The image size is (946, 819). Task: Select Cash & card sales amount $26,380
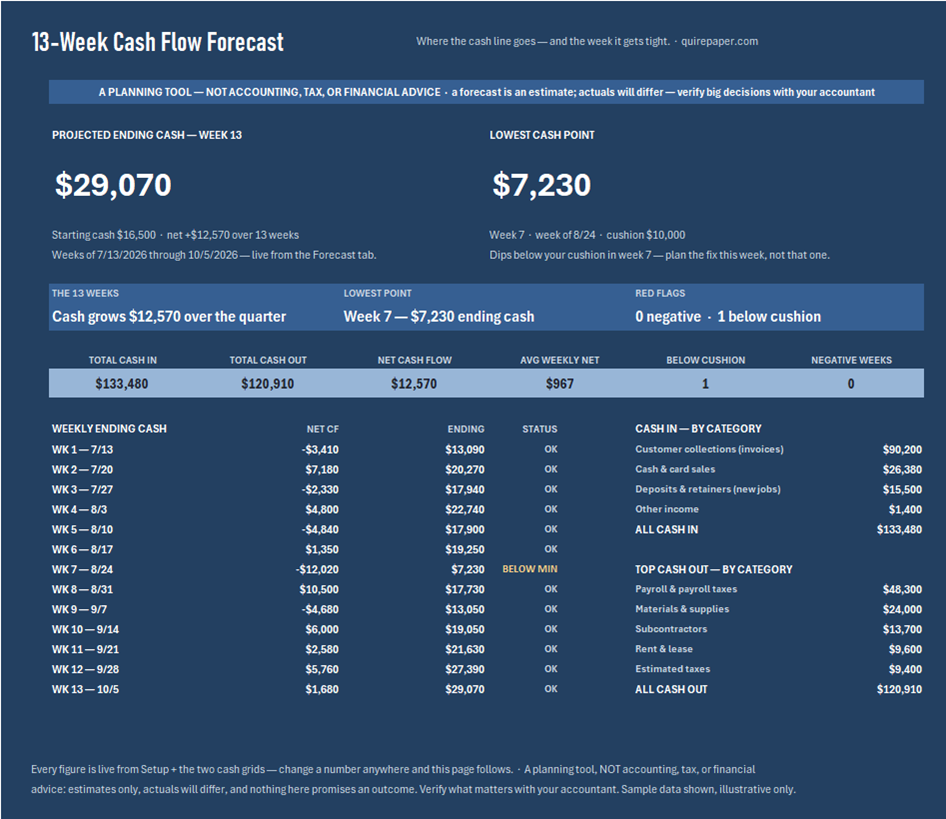tap(902, 470)
